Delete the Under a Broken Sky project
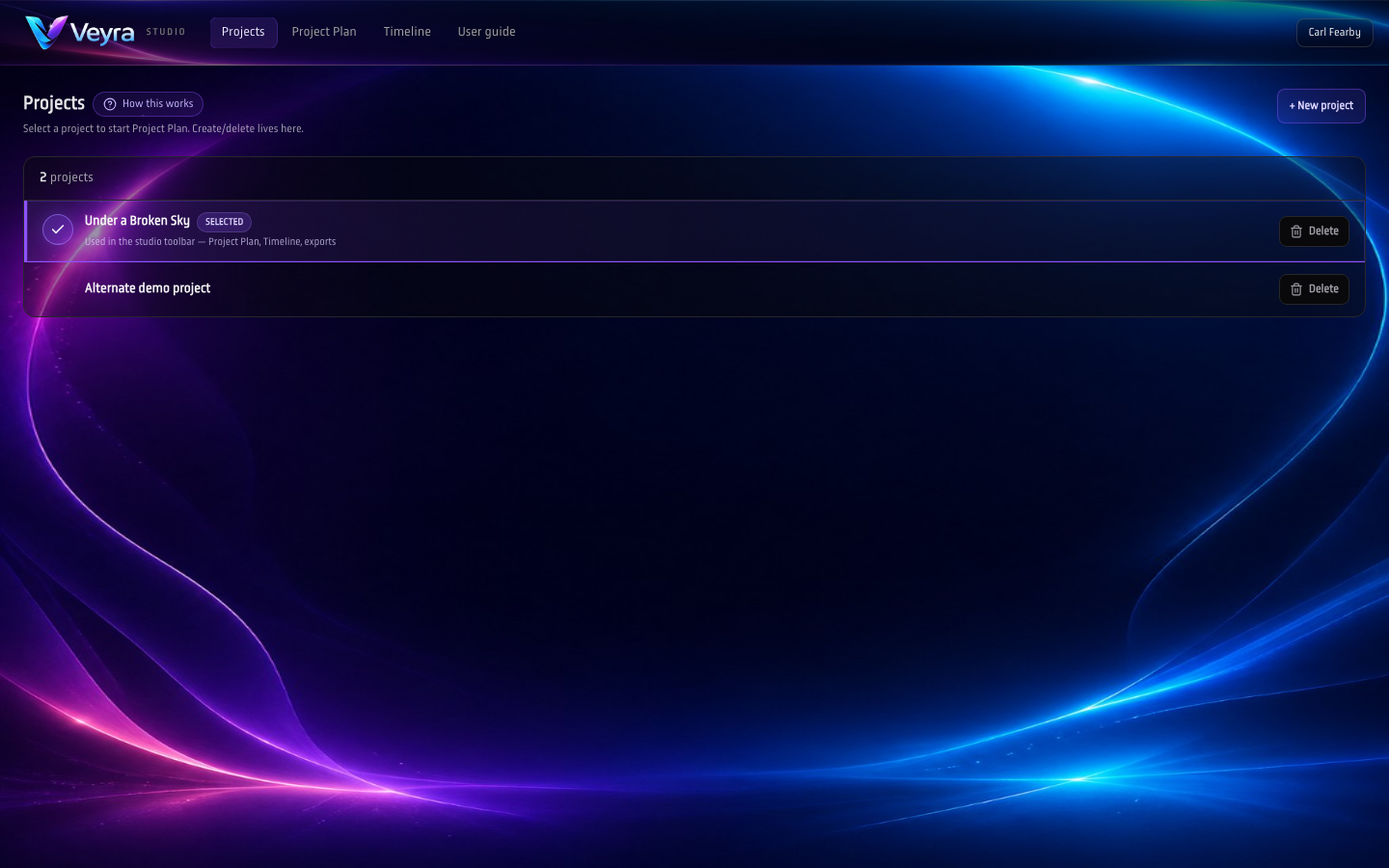Screen dimensions: 1389x868 coord(1314,231)
